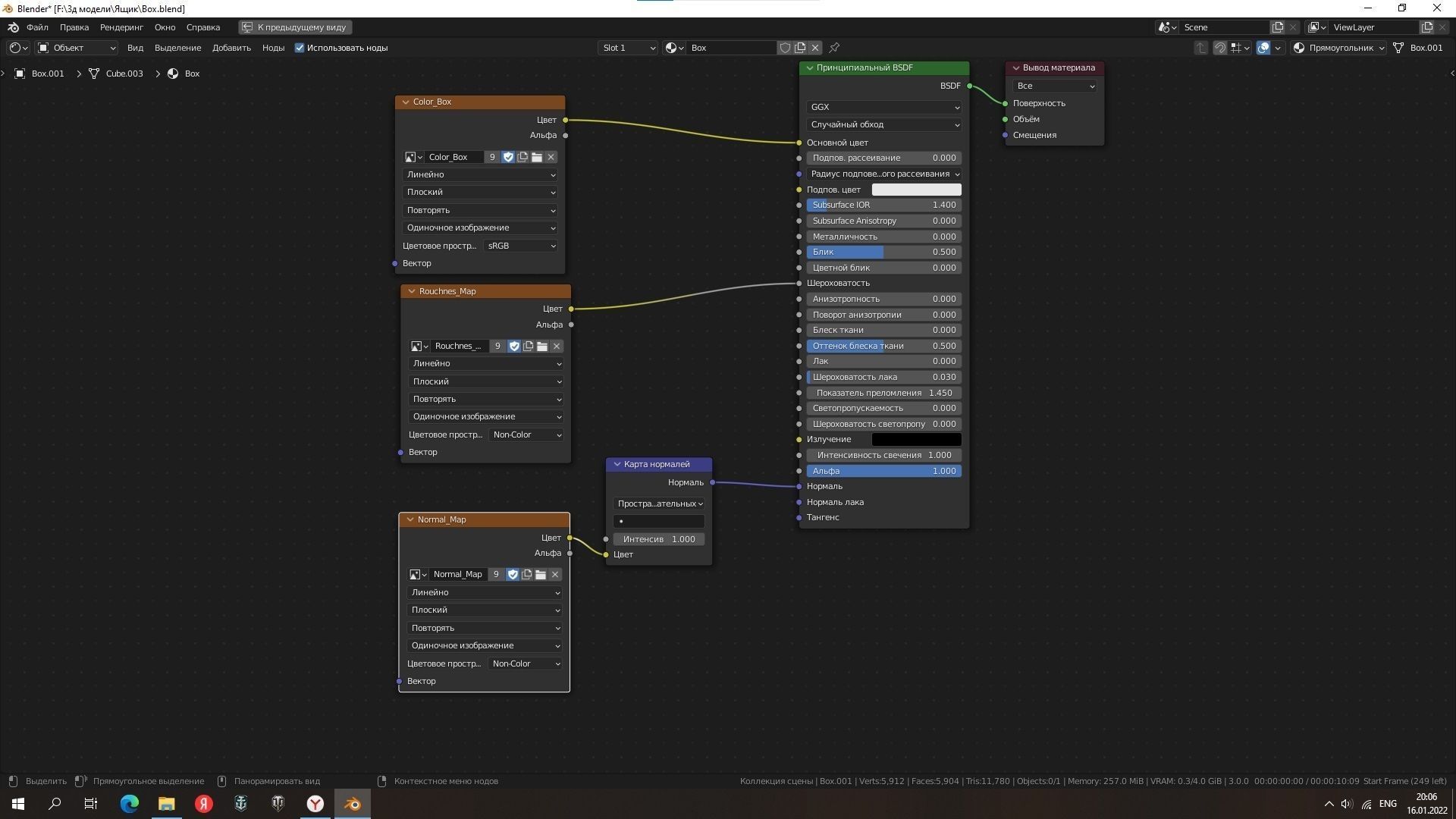Open sRGB color space dropdown in Color_Box

(x=521, y=246)
